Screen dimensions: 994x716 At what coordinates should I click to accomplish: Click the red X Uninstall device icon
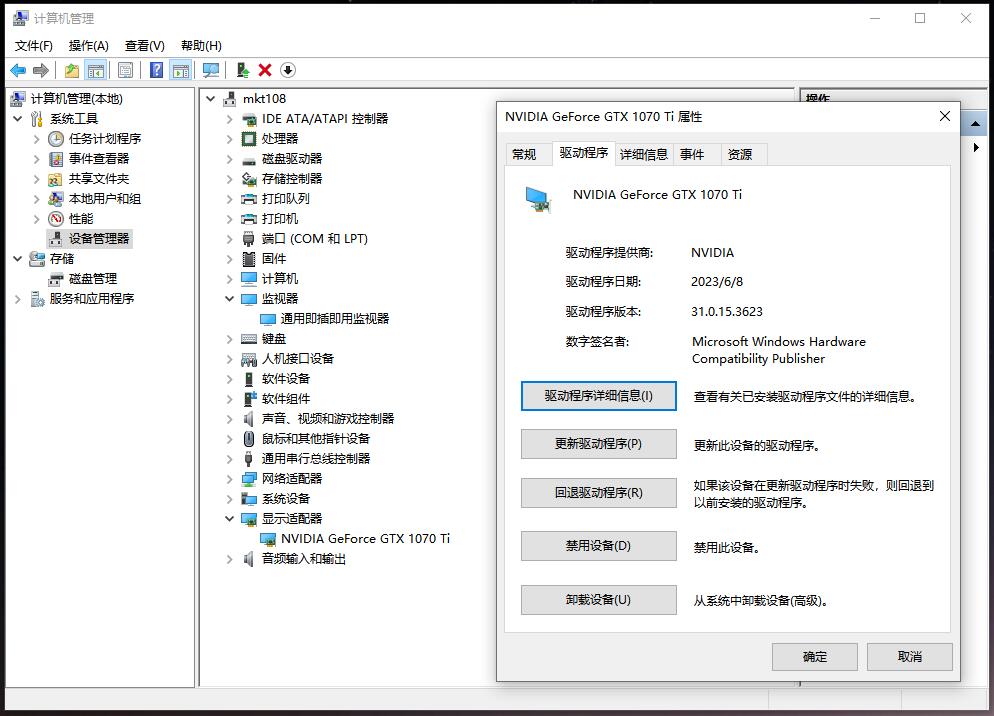(265, 70)
